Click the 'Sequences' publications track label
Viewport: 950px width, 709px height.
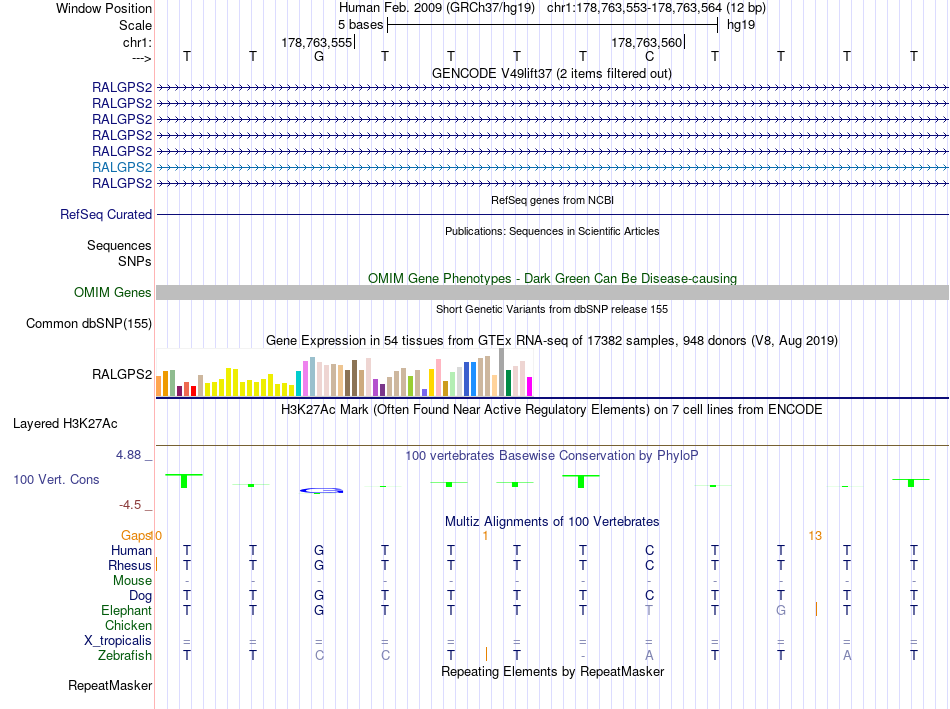(x=119, y=245)
